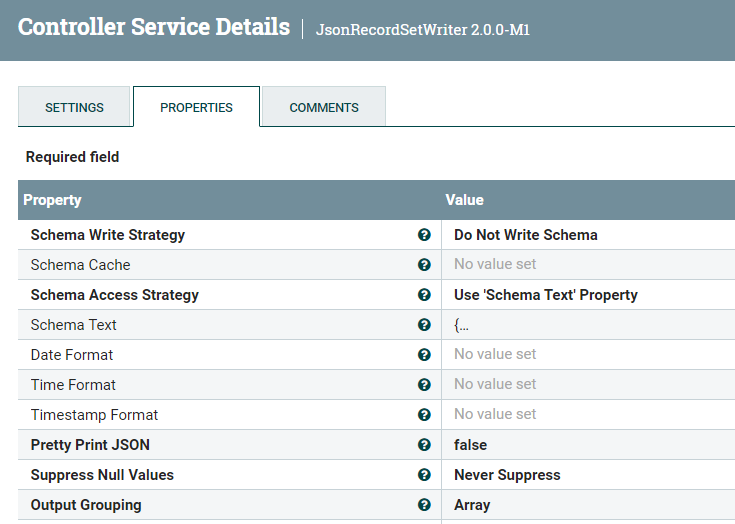
Task: Click help icon beside Timestamp Format
Action: (424, 415)
